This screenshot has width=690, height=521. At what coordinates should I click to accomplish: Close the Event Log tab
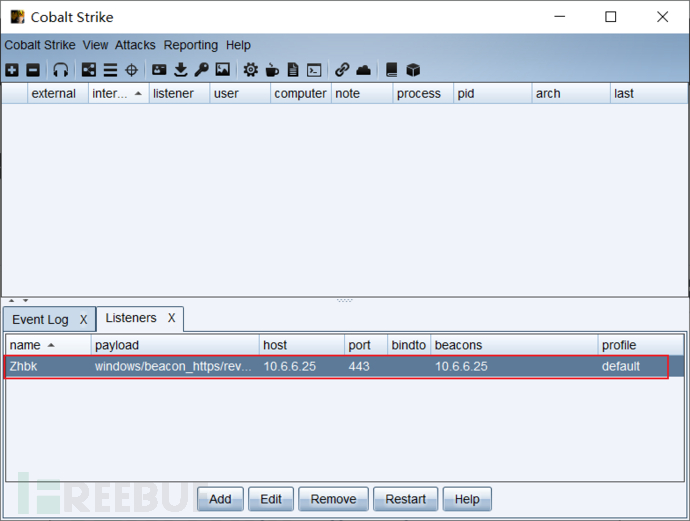coord(84,319)
